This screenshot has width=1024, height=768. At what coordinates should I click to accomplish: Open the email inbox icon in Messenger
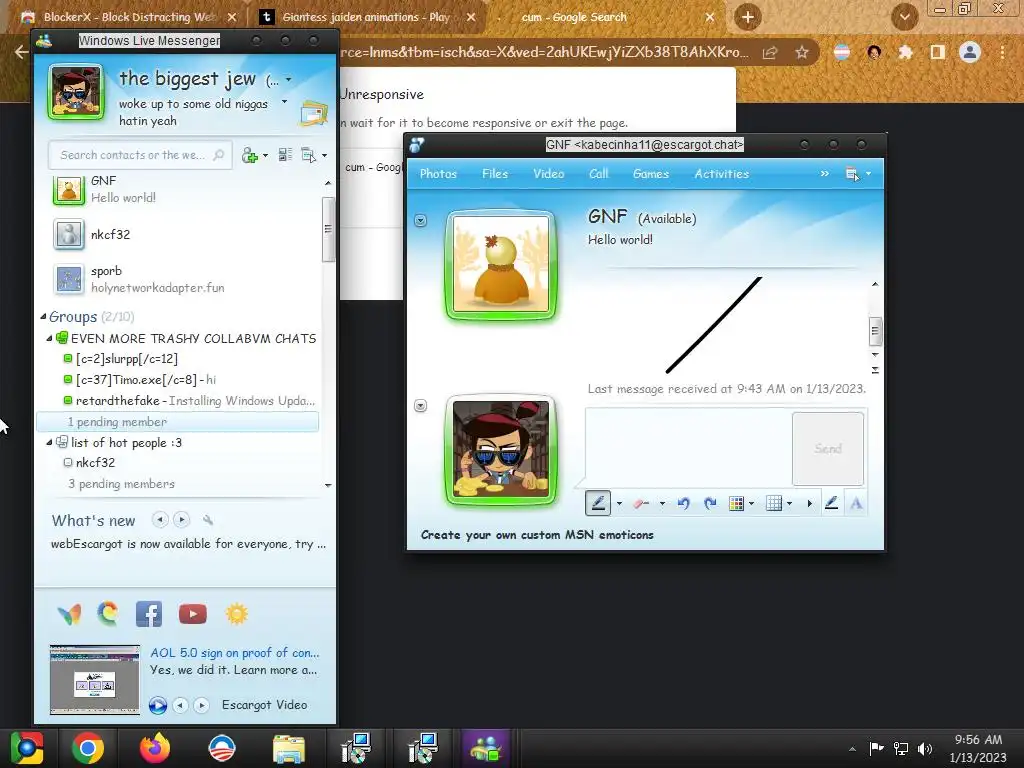(x=313, y=114)
